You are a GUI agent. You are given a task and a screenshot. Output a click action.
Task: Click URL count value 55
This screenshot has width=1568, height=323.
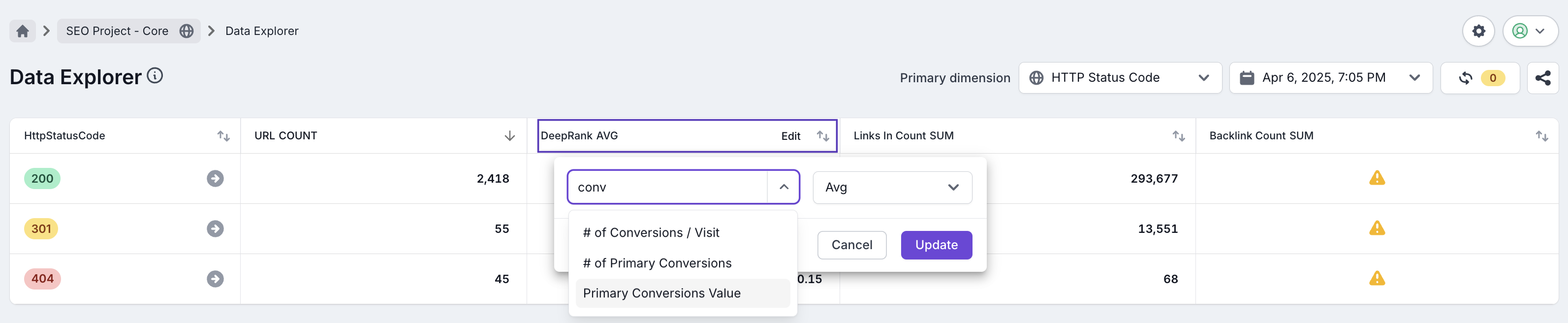502,228
